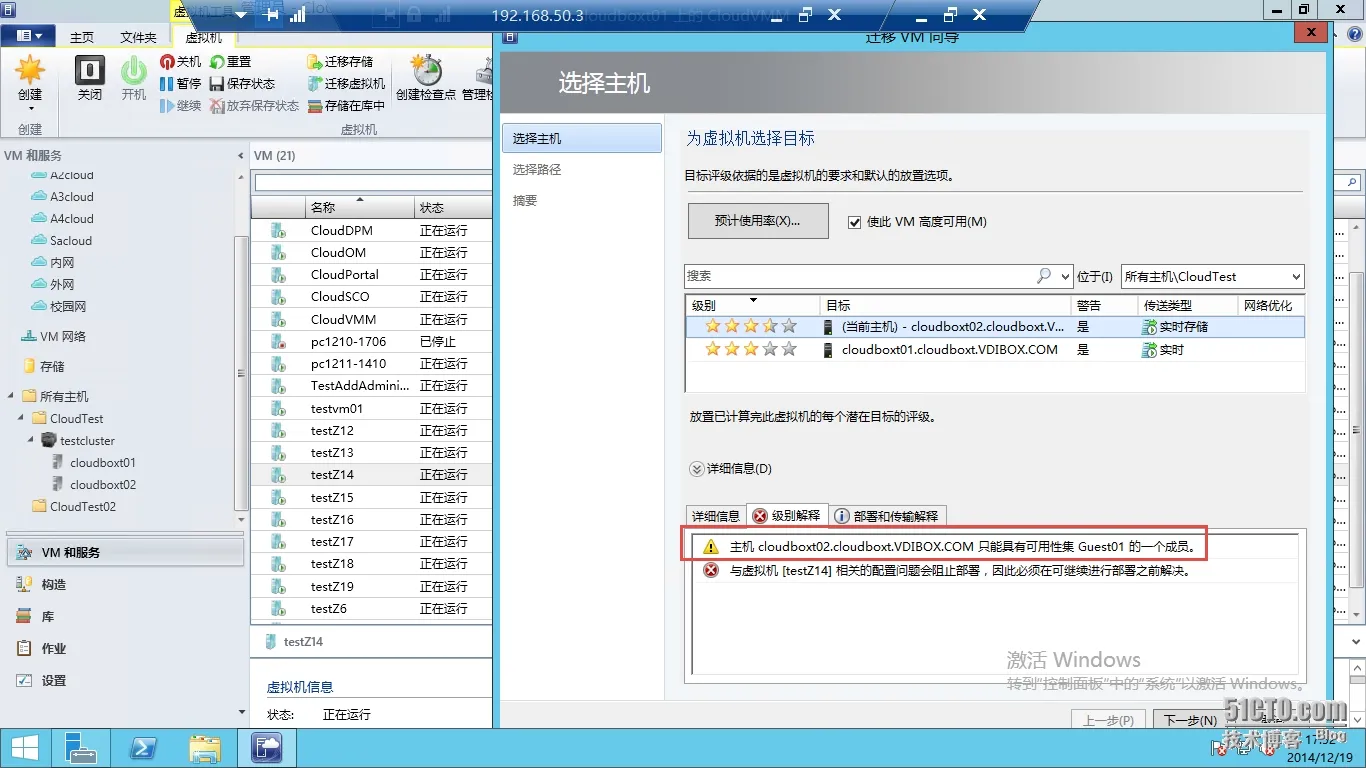This screenshot has height=768, width=1366.
Task: Select the testZ14 row in VM list
Action: tap(371, 475)
